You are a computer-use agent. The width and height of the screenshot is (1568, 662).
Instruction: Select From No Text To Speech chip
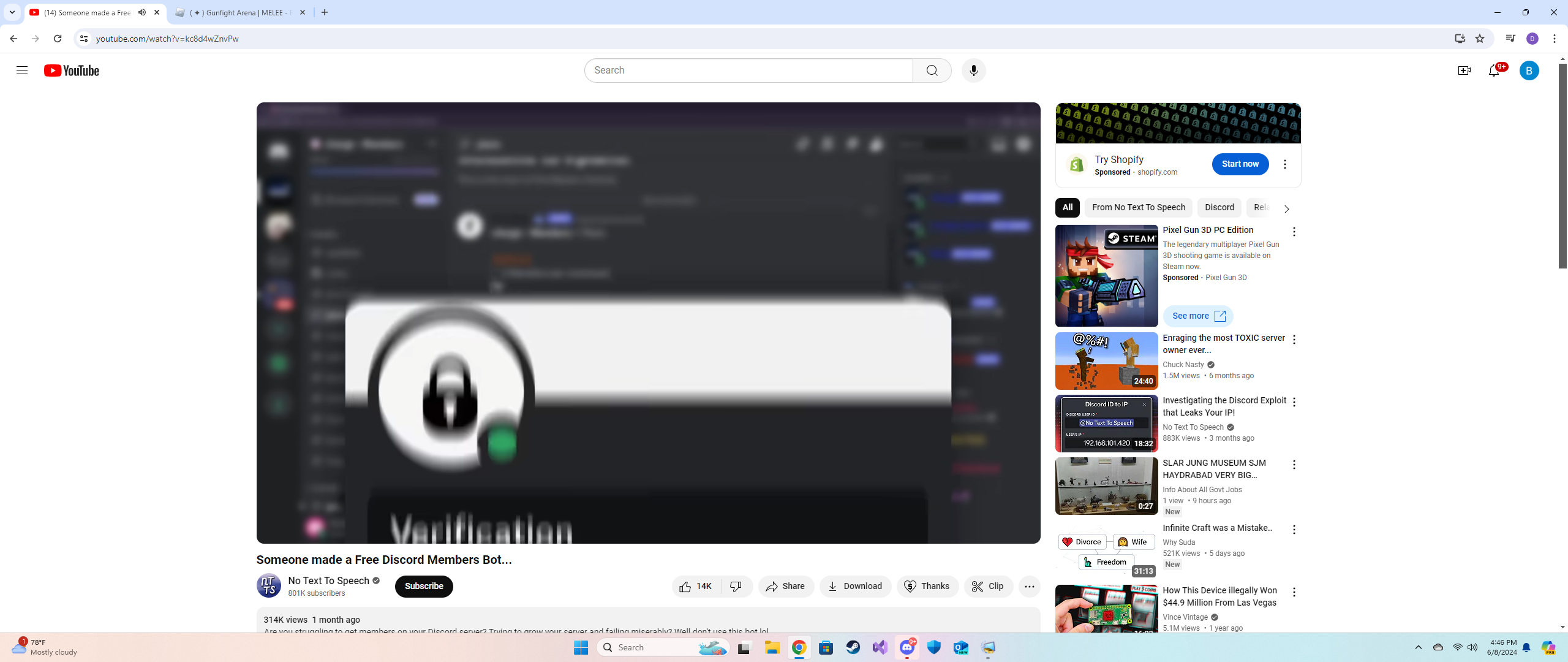(x=1138, y=208)
